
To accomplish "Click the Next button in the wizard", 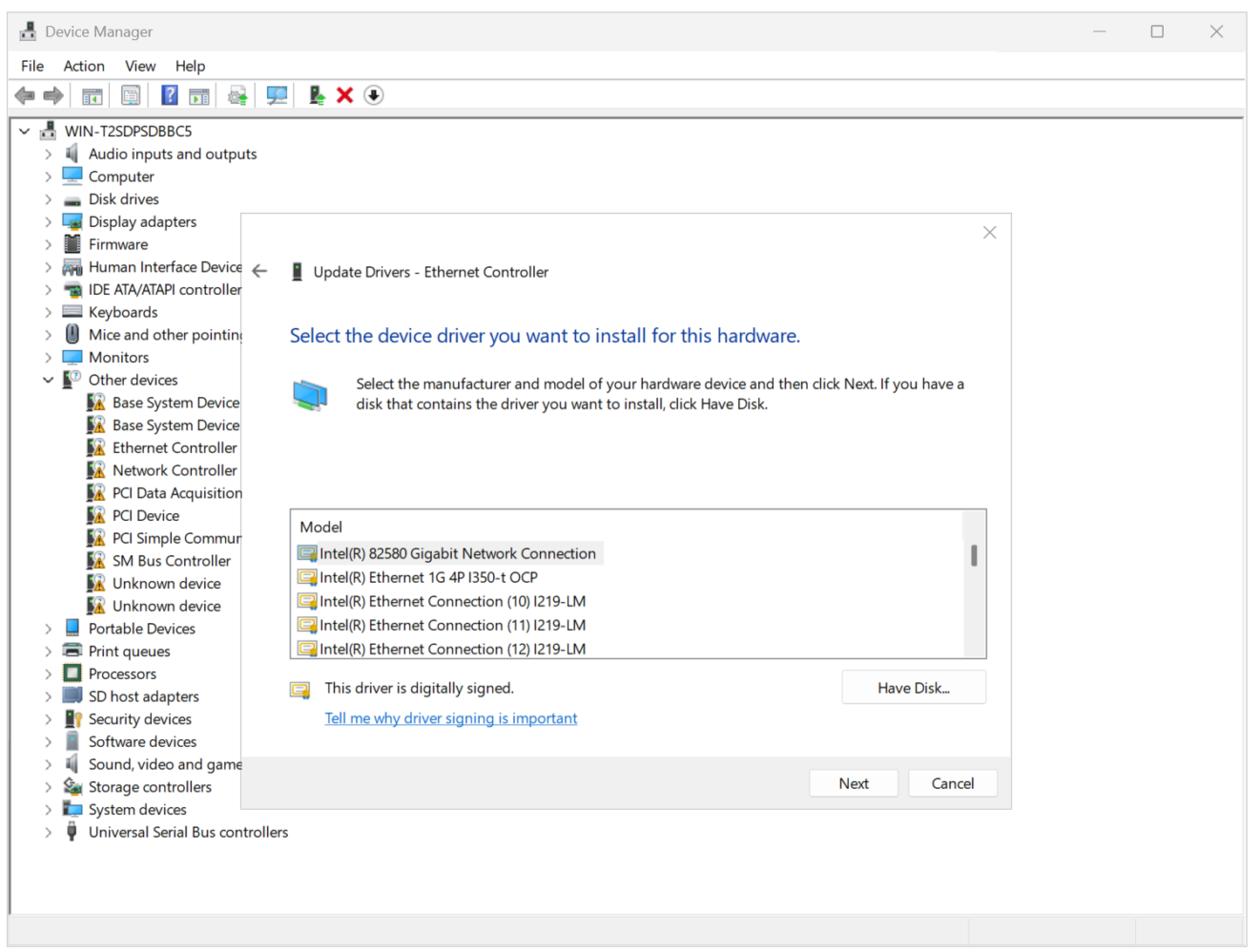I will pos(853,782).
